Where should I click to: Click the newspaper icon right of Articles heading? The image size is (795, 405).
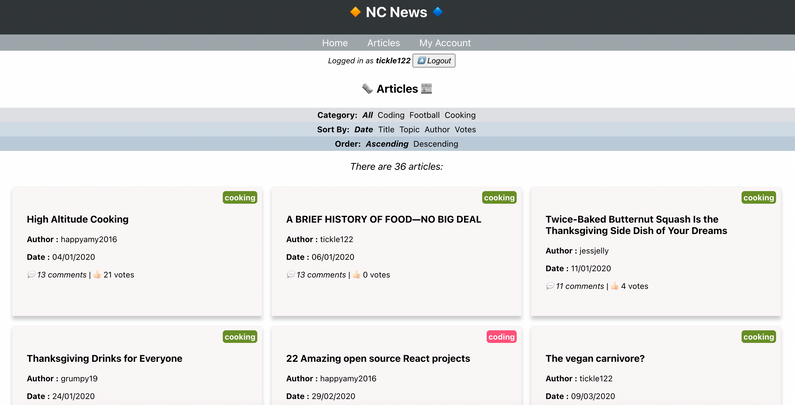427,89
